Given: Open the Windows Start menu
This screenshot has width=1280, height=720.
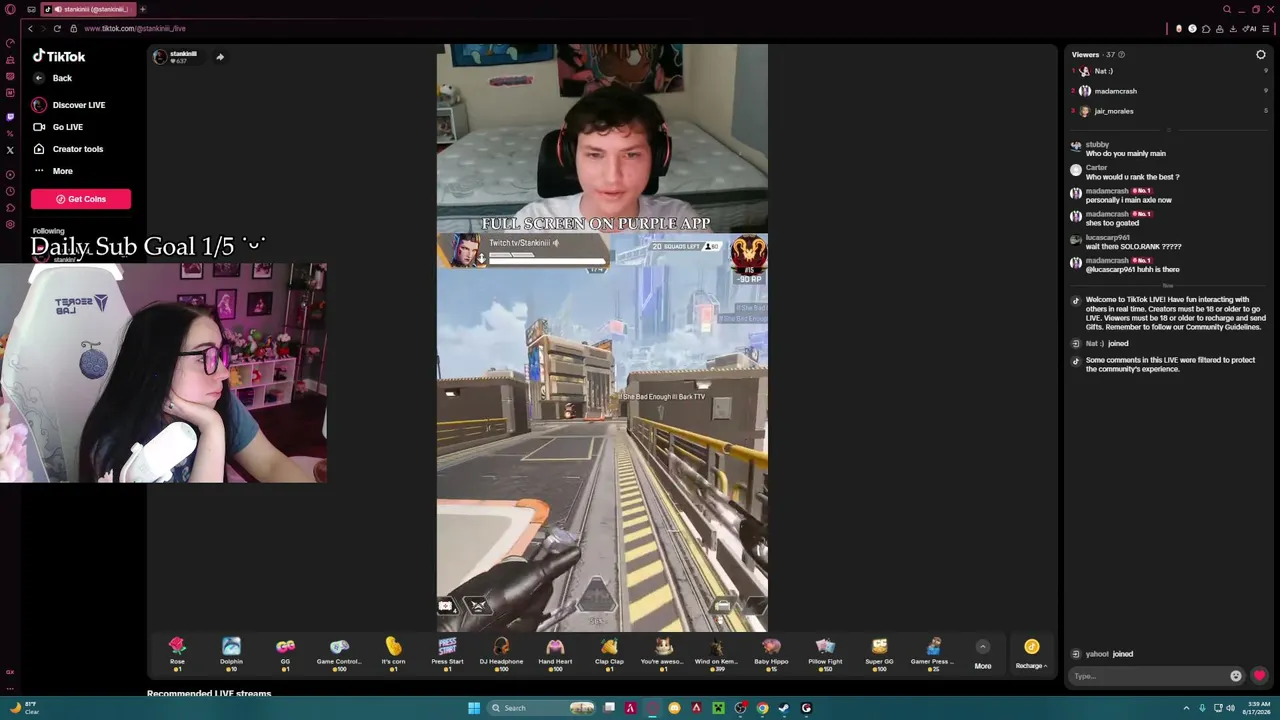Looking at the screenshot, I should [x=474, y=708].
